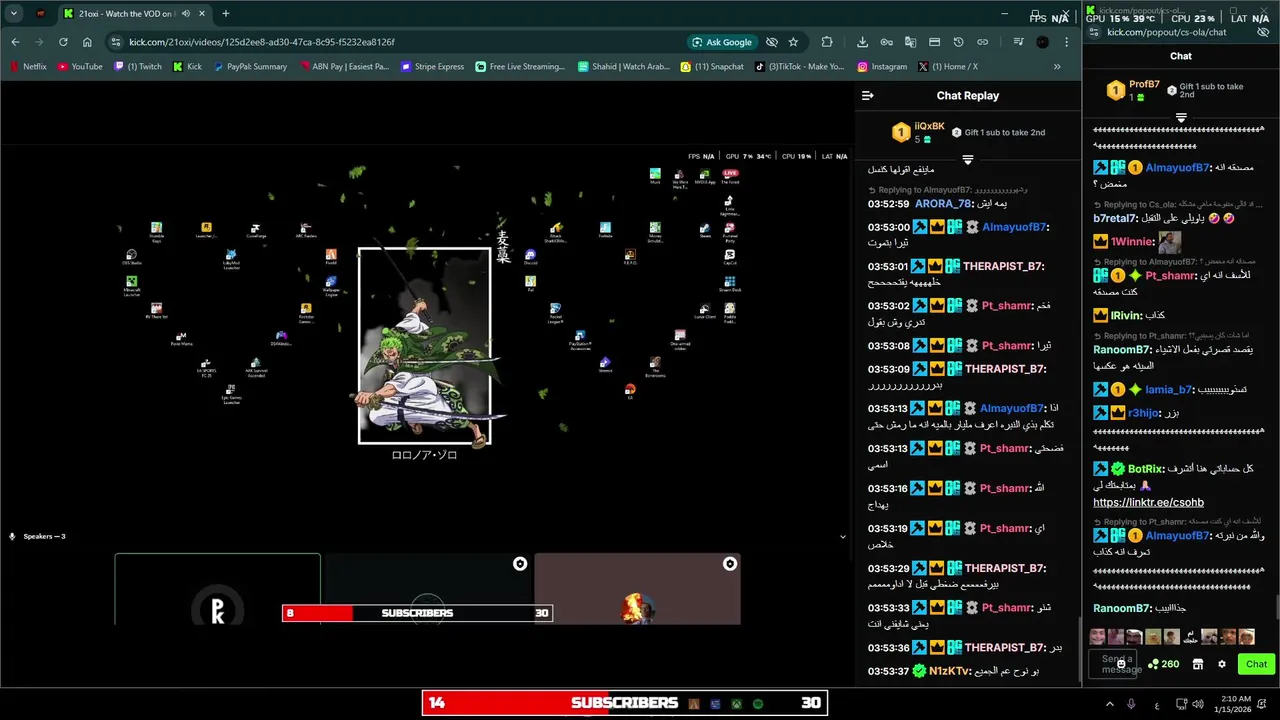Click the Send a message input field
The image size is (1280, 720).
[x=1112, y=663]
